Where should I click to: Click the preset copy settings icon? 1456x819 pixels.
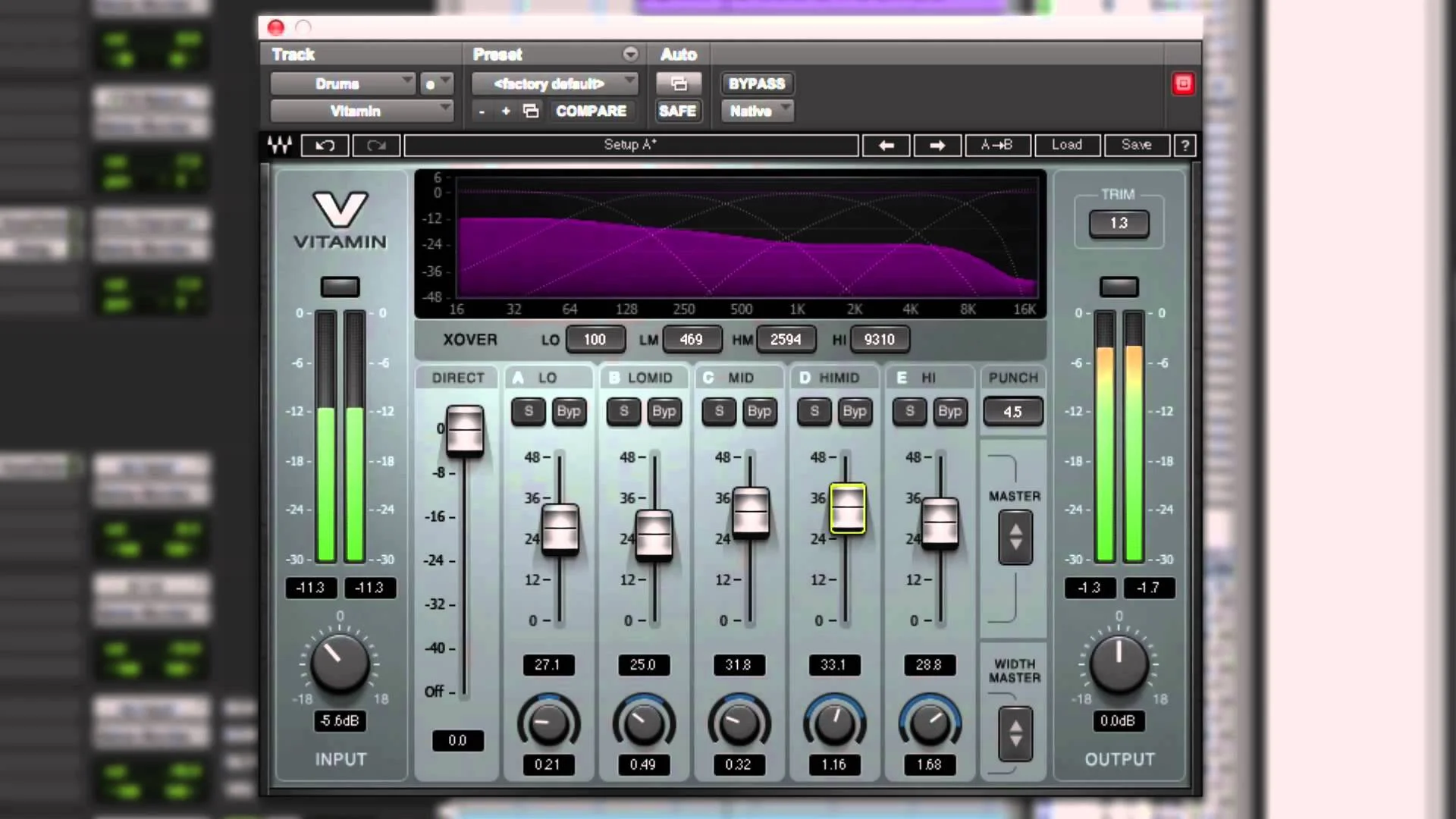(531, 111)
